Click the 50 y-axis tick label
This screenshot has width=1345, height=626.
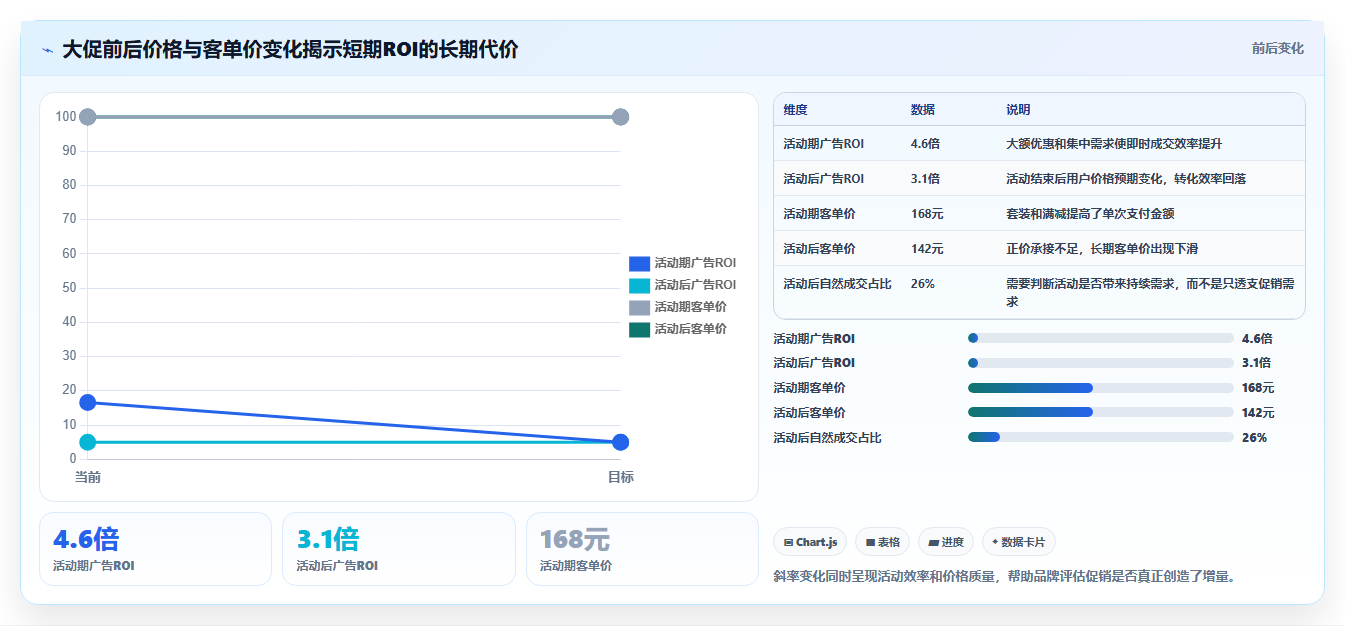pyautogui.click(x=69, y=287)
